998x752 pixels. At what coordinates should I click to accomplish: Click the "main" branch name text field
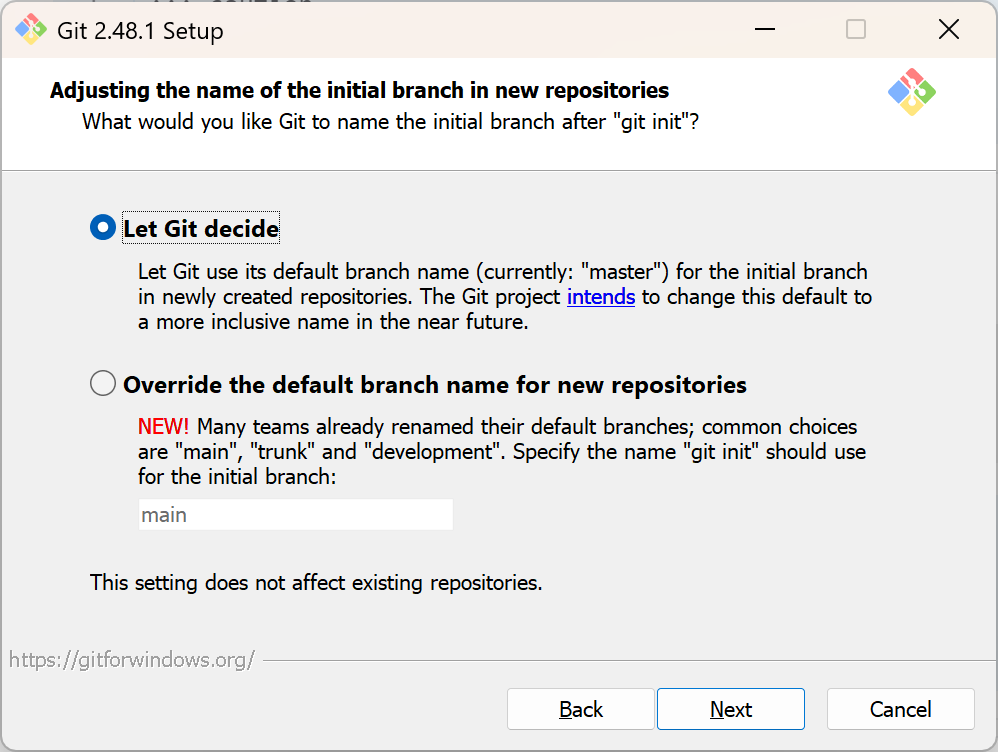click(295, 515)
